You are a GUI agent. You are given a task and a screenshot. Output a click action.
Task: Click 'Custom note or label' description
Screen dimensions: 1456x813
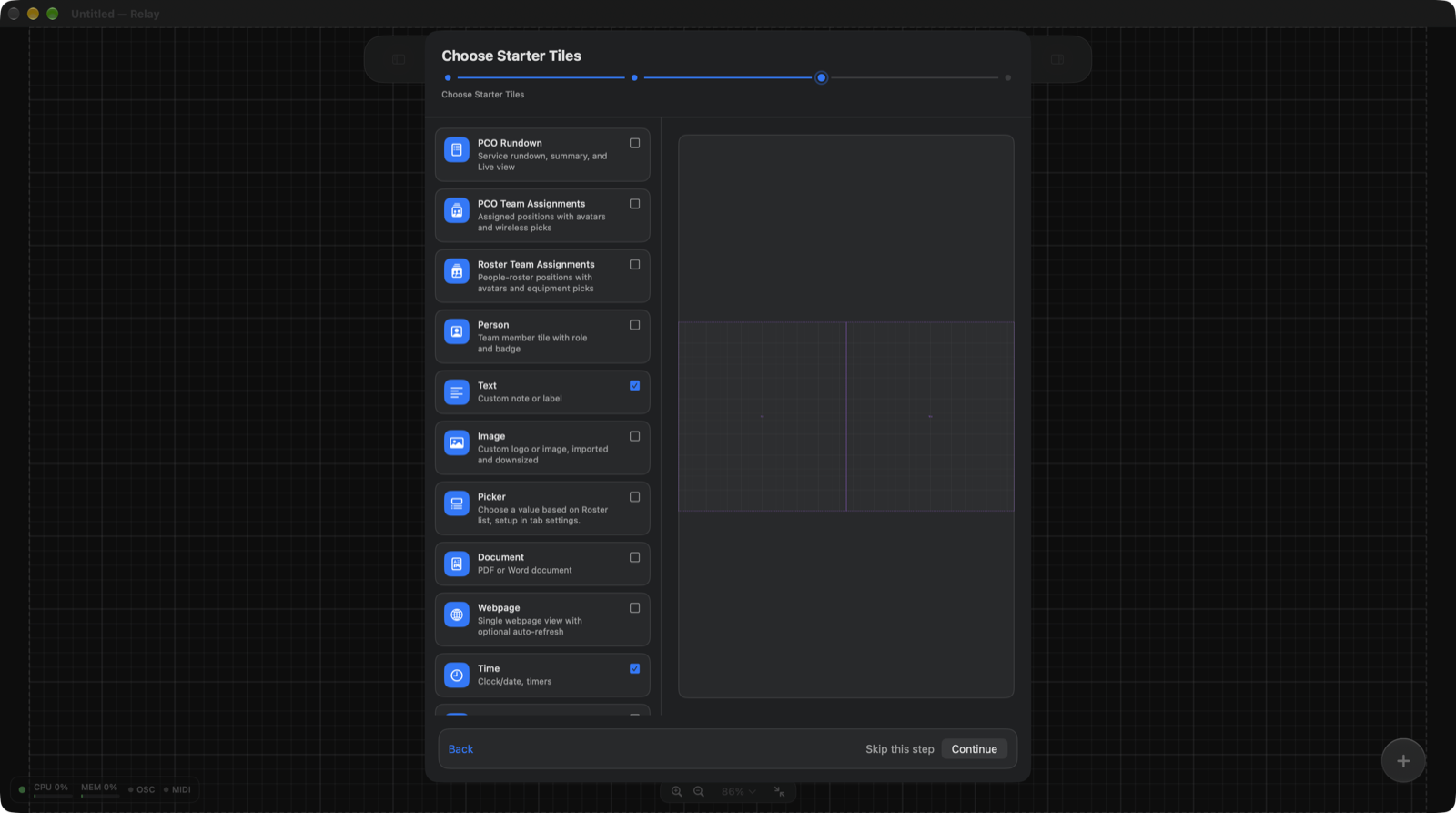520,399
